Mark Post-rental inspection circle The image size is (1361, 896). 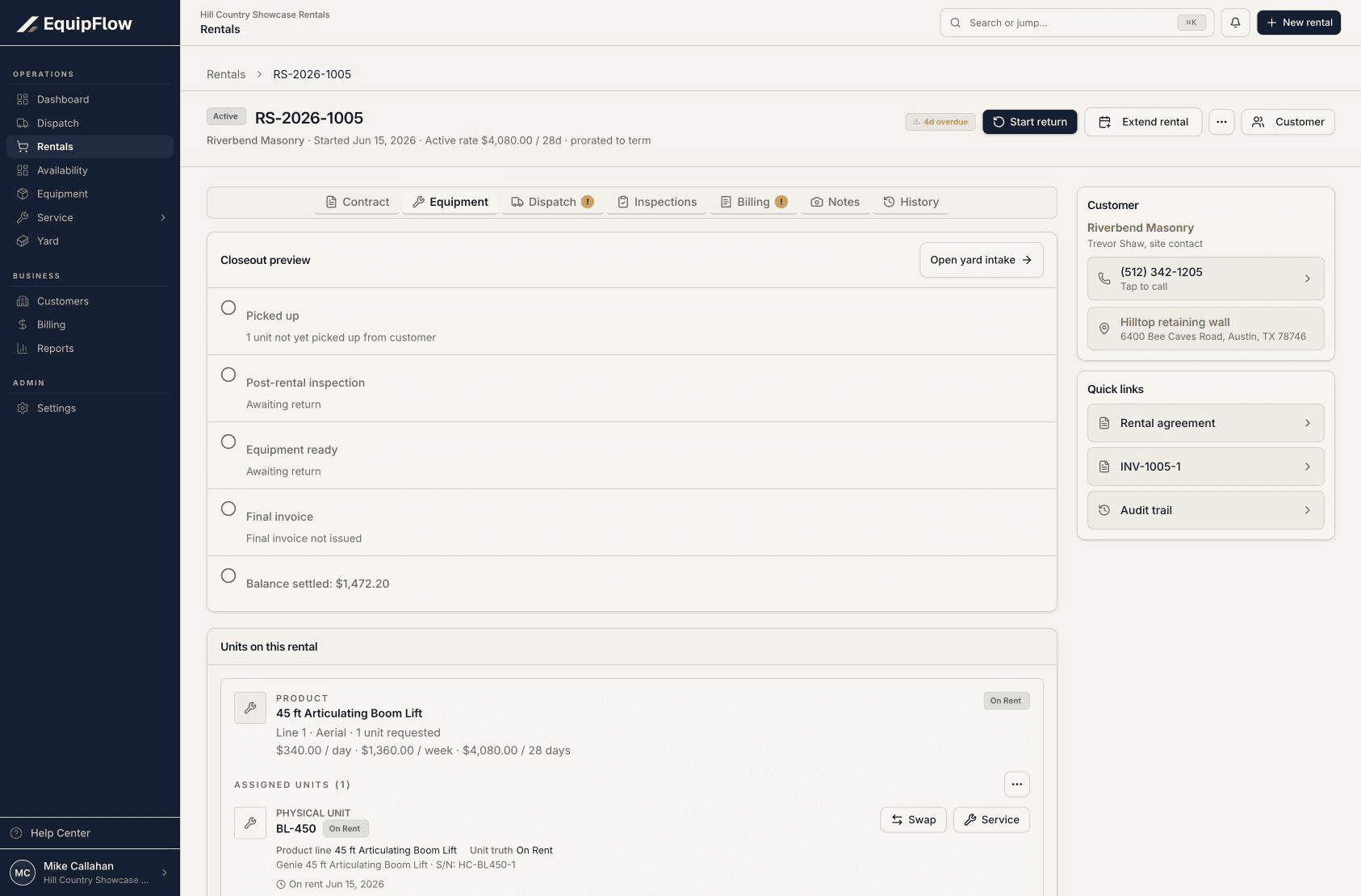(228, 375)
